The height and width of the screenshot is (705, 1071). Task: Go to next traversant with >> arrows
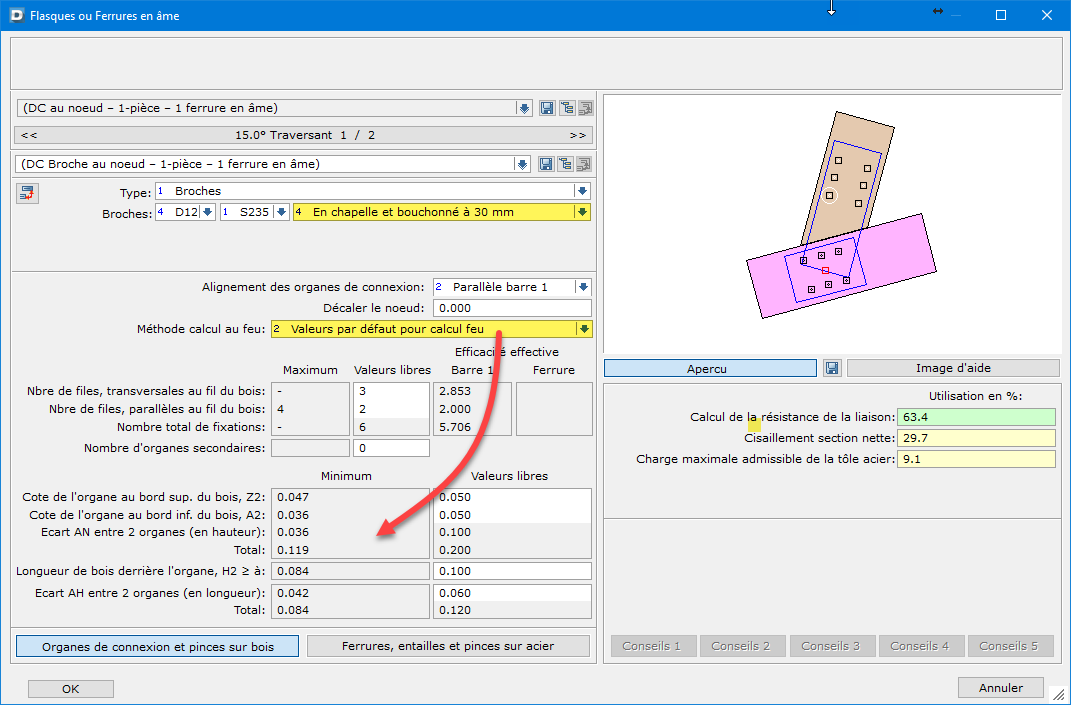[578, 135]
